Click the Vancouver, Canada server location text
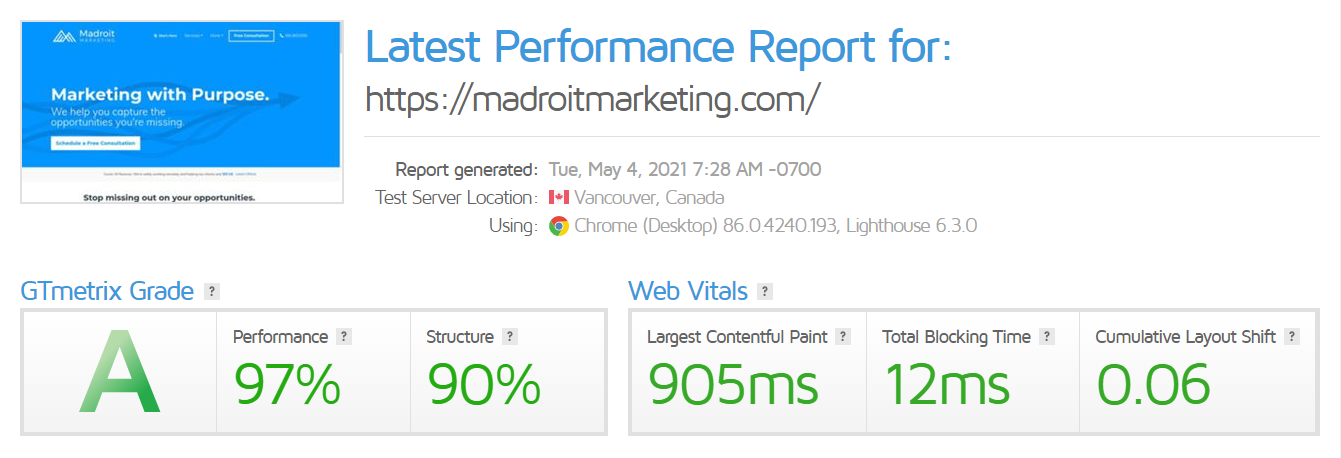 [650, 198]
